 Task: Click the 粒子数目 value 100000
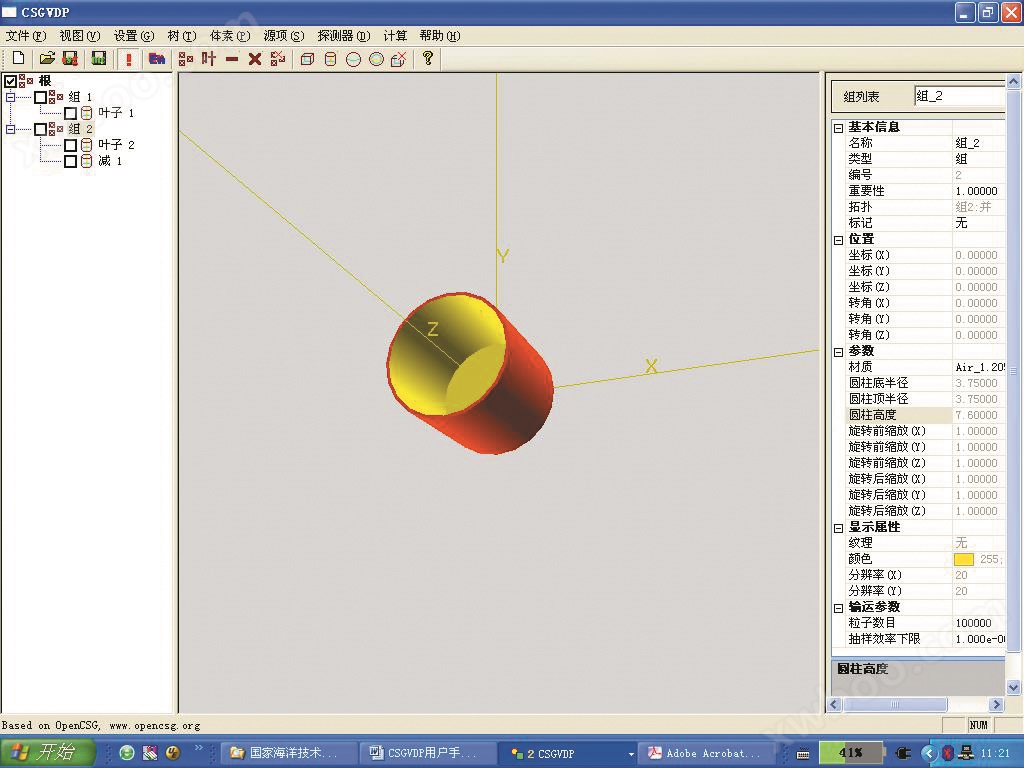pos(973,624)
